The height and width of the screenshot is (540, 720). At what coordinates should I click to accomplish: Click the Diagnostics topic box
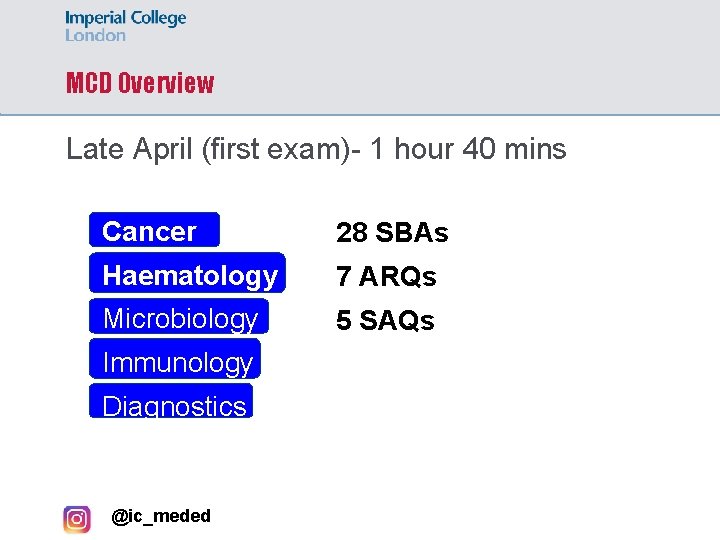pyautogui.click(x=172, y=403)
